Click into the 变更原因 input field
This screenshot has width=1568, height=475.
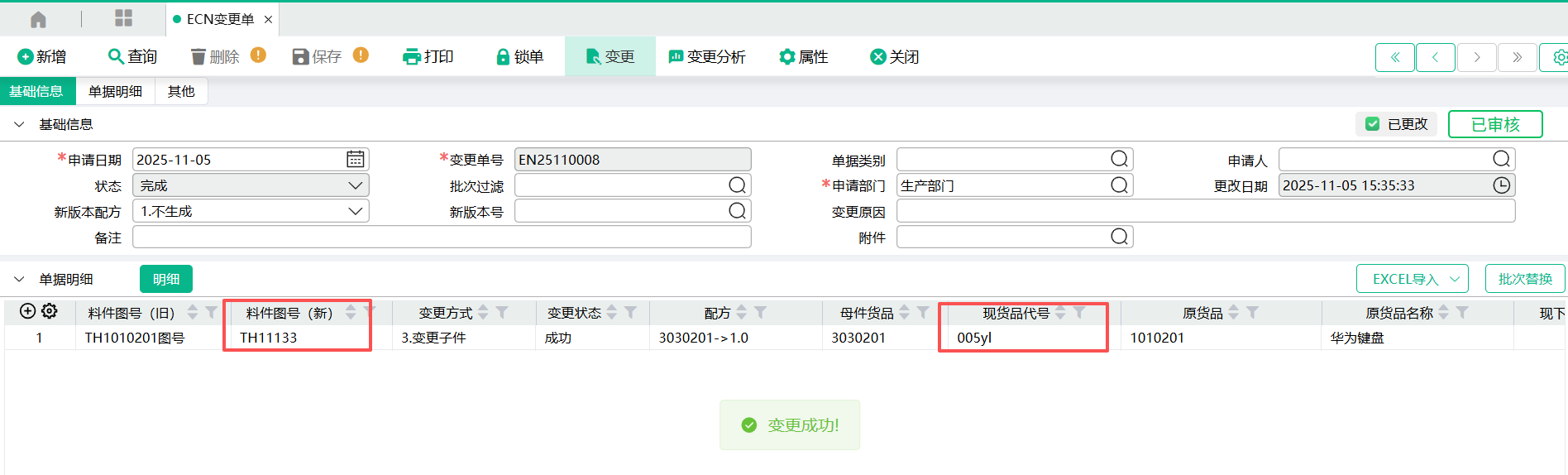(x=1205, y=211)
